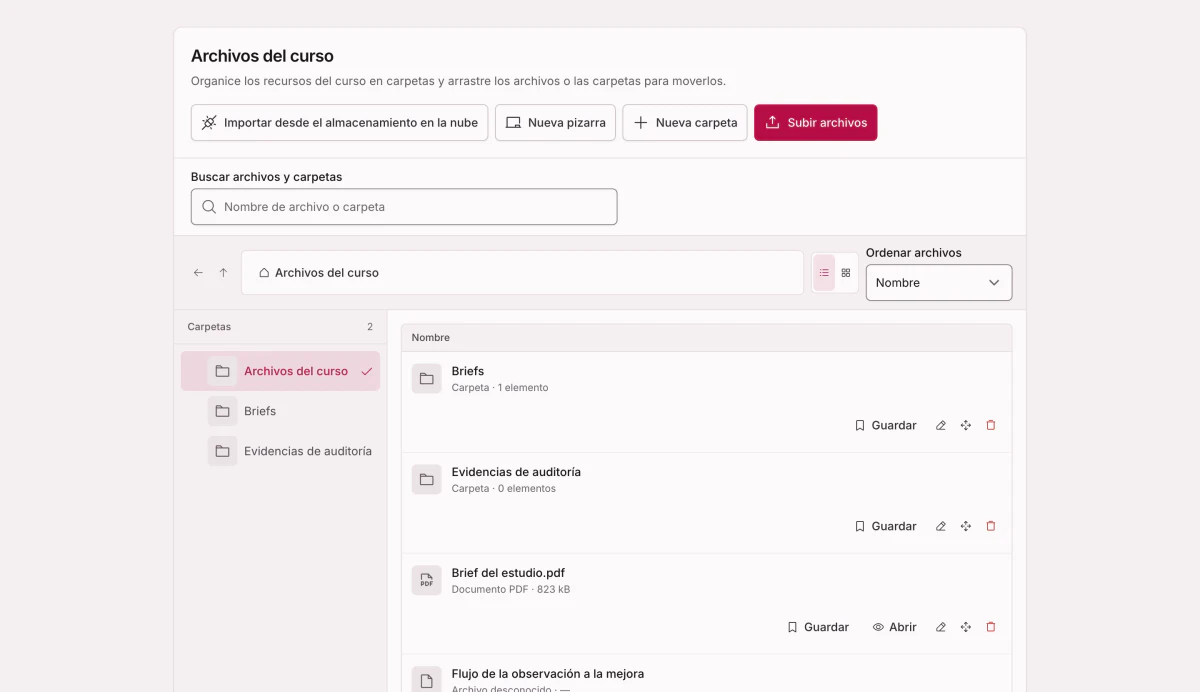This screenshot has height=692, width=1200.
Task: Switch to list view
Action: (x=824, y=273)
